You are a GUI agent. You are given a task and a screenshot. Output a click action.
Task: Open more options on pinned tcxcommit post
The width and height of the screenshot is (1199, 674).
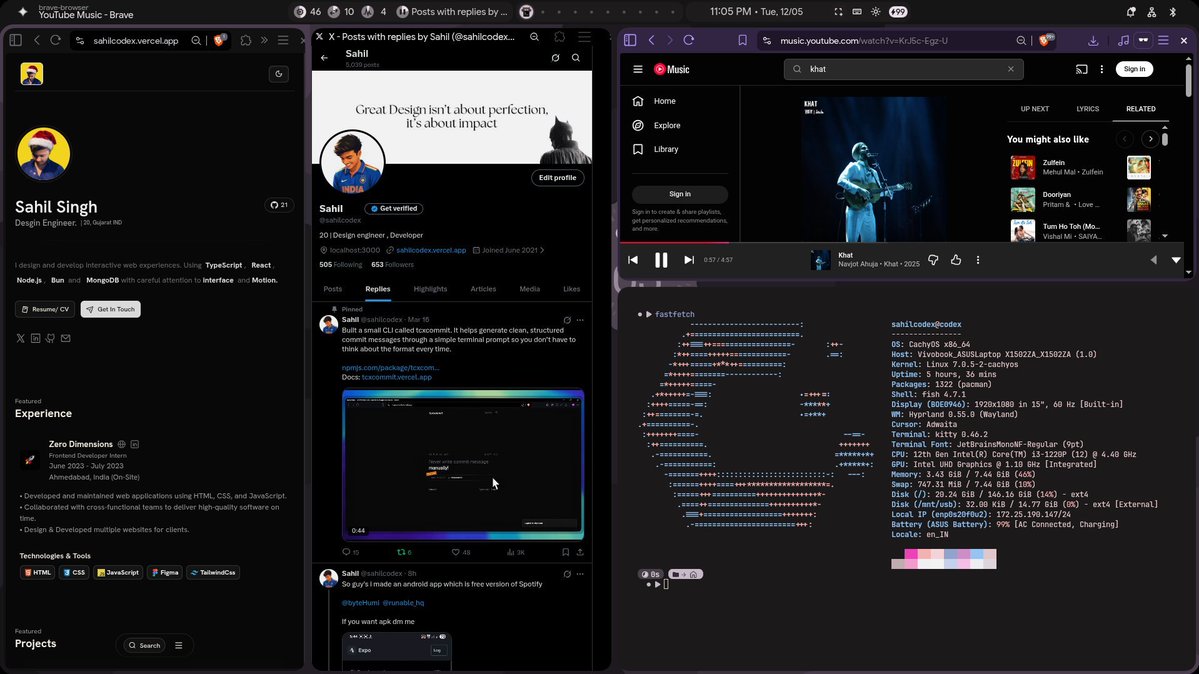[x=580, y=320]
